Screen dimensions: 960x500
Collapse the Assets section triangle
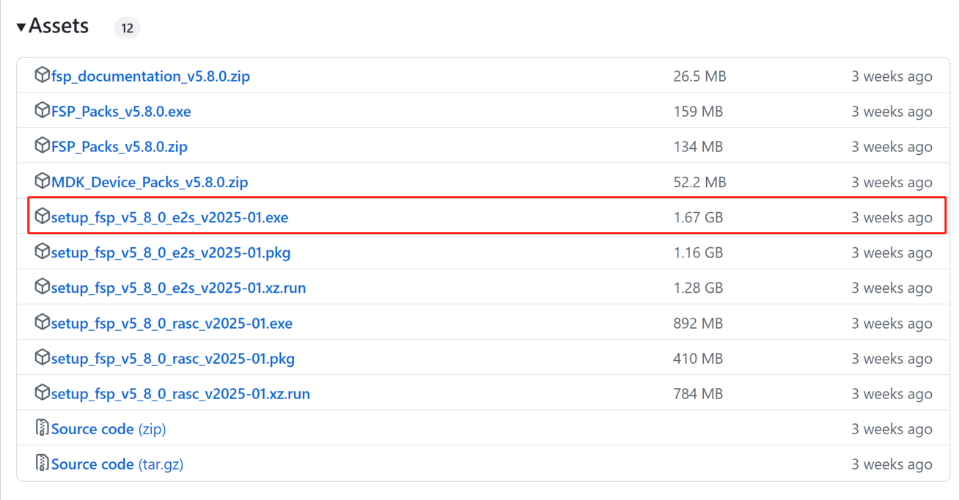tap(21, 27)
